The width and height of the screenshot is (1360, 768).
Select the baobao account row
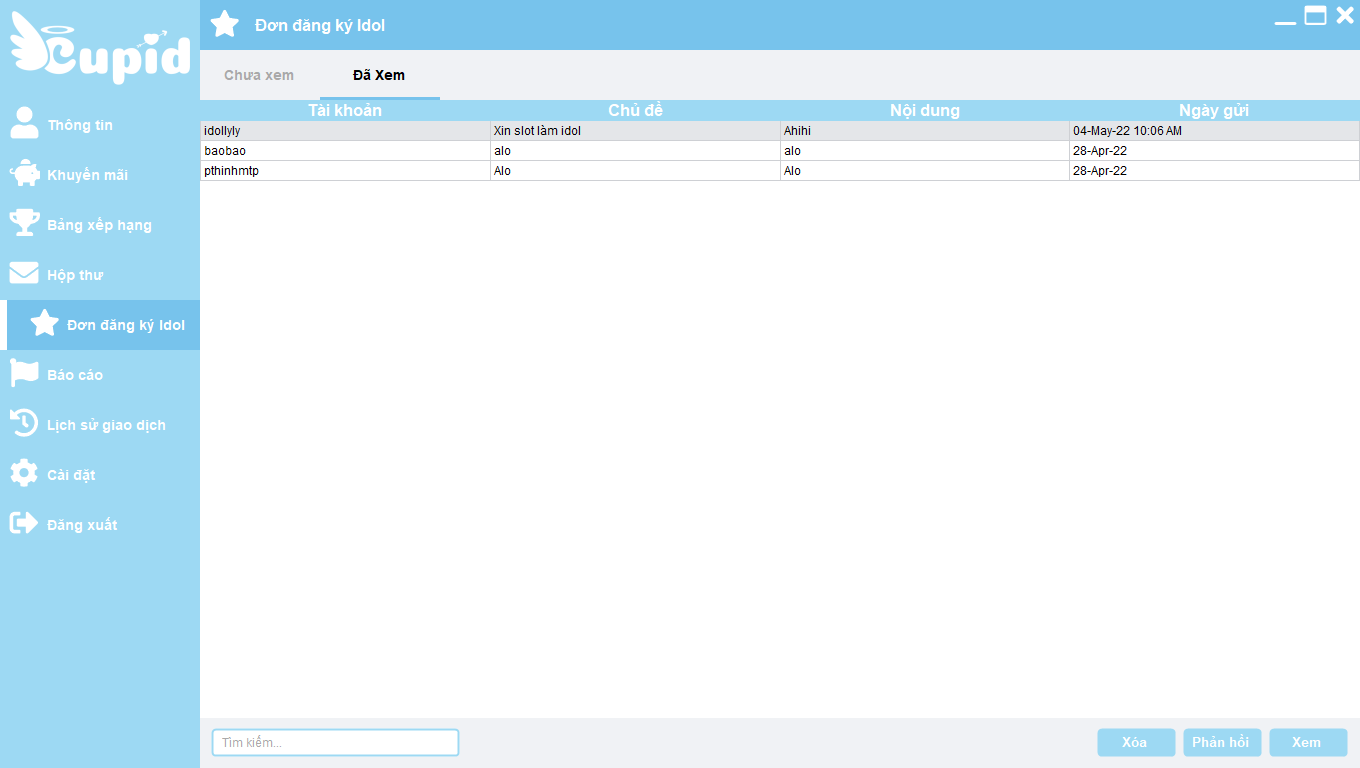pos(345,151)
